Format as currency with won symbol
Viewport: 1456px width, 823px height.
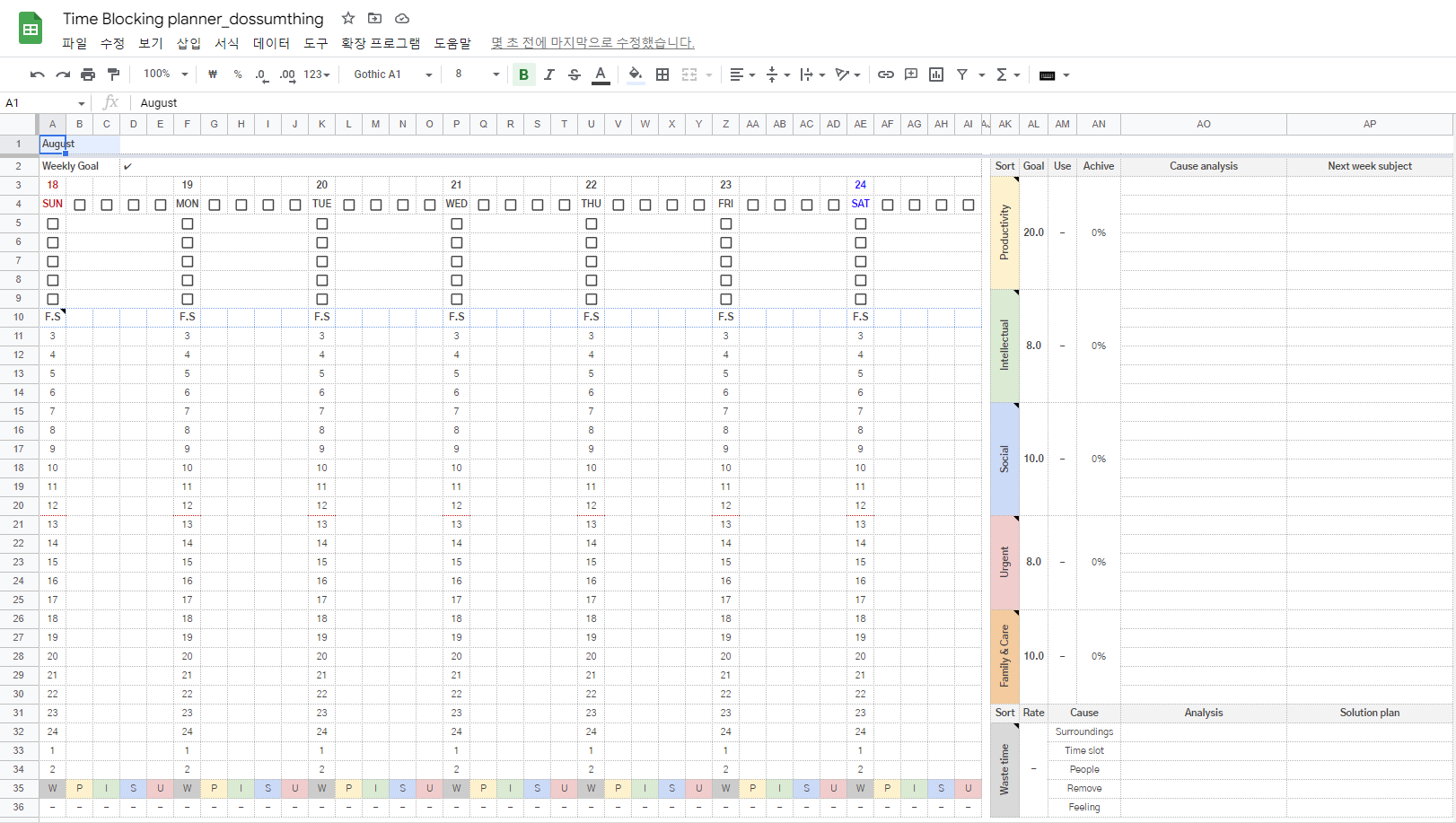pyautogui.click(x=213, y=74)
